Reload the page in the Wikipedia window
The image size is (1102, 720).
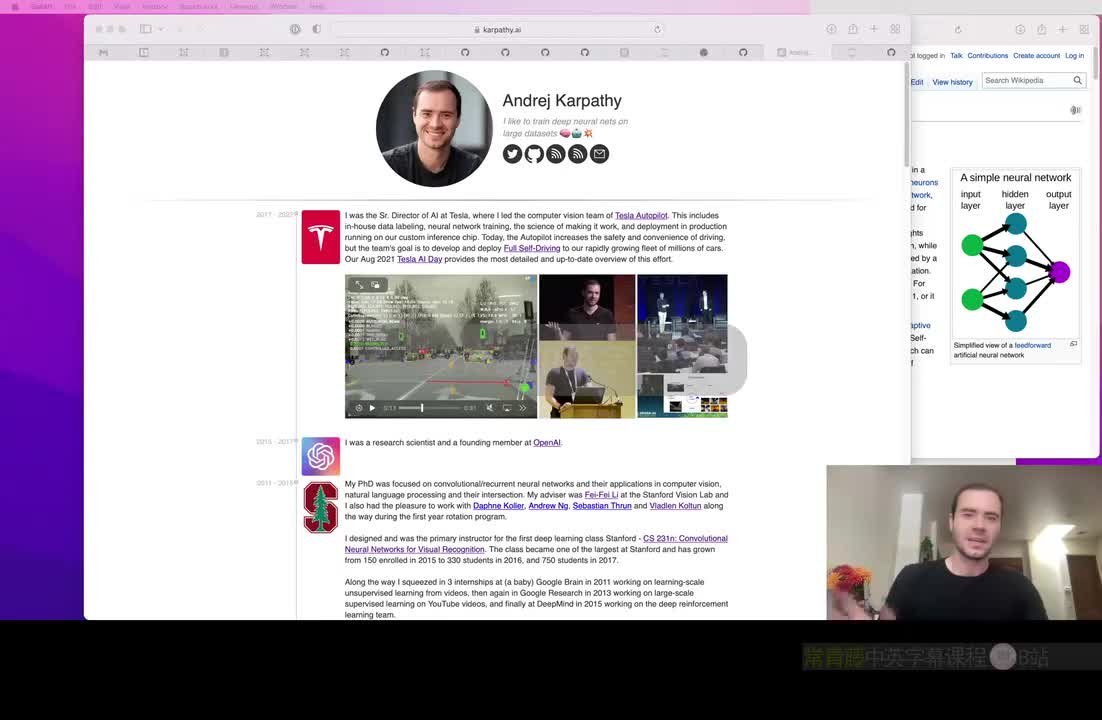click(x=958, y=30)
